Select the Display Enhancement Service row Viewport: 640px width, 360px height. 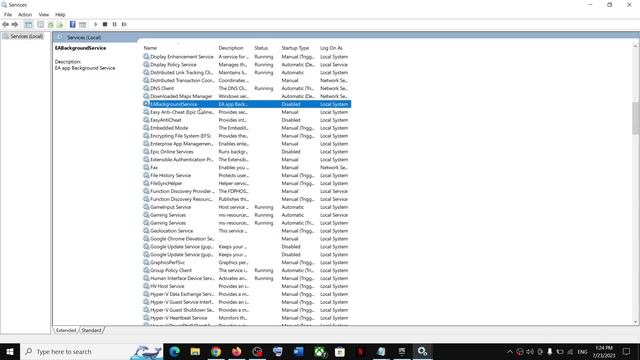(247, 57)
